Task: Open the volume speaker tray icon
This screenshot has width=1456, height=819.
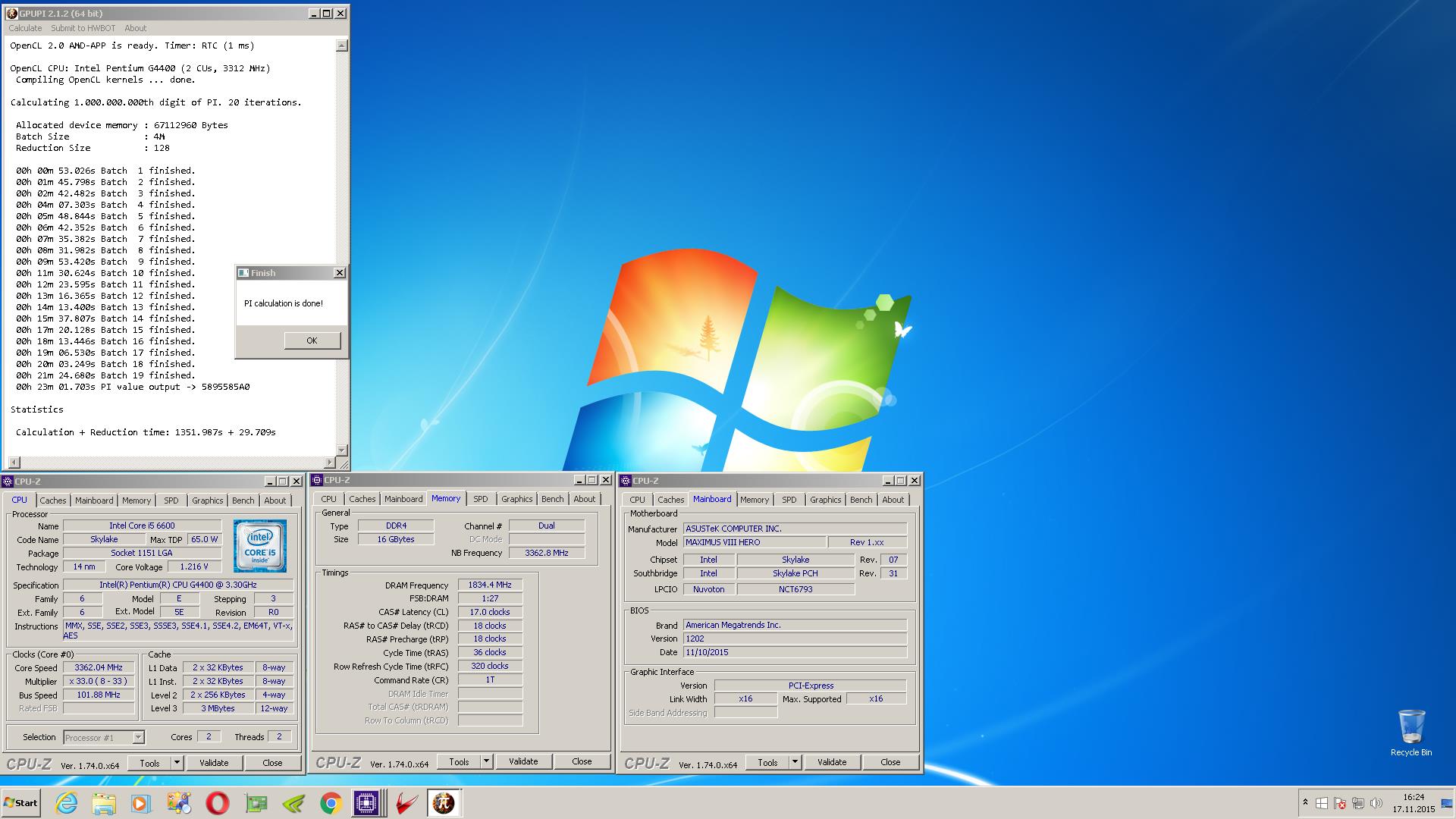Action: (x=1376, y=803)
